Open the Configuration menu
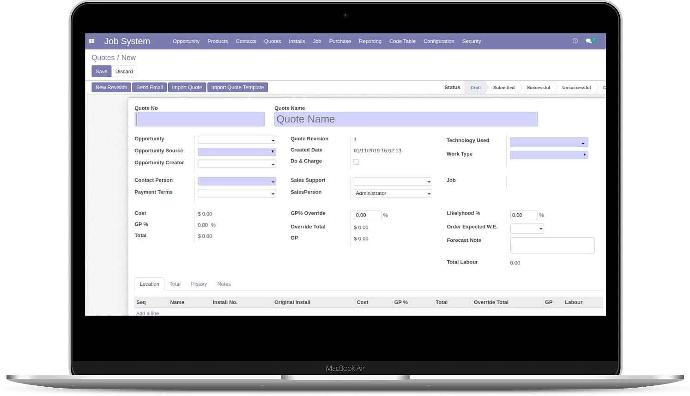The image size is (690, 396). pyautogui.click(x=439, y=41)
